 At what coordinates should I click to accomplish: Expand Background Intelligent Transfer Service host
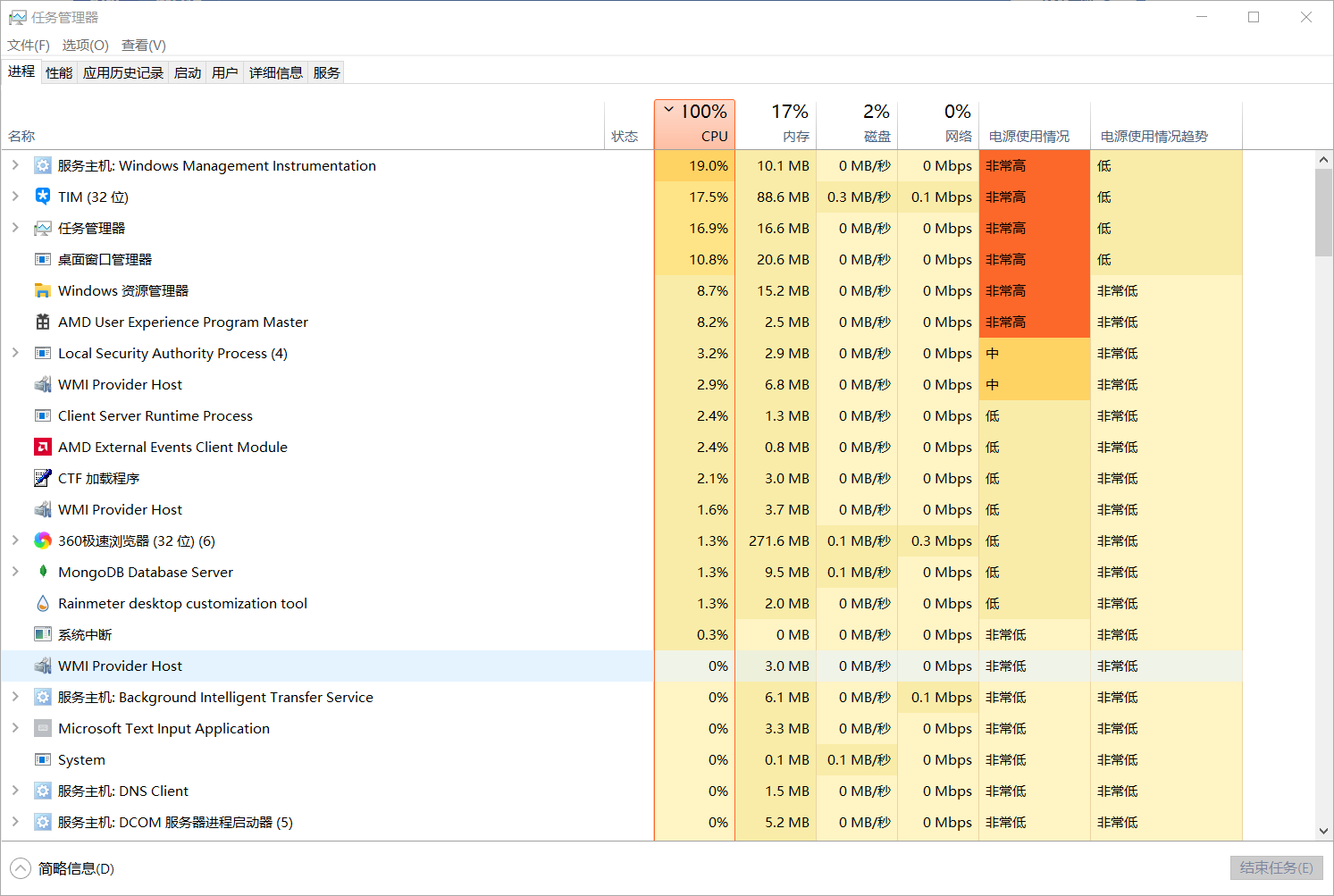15,697
